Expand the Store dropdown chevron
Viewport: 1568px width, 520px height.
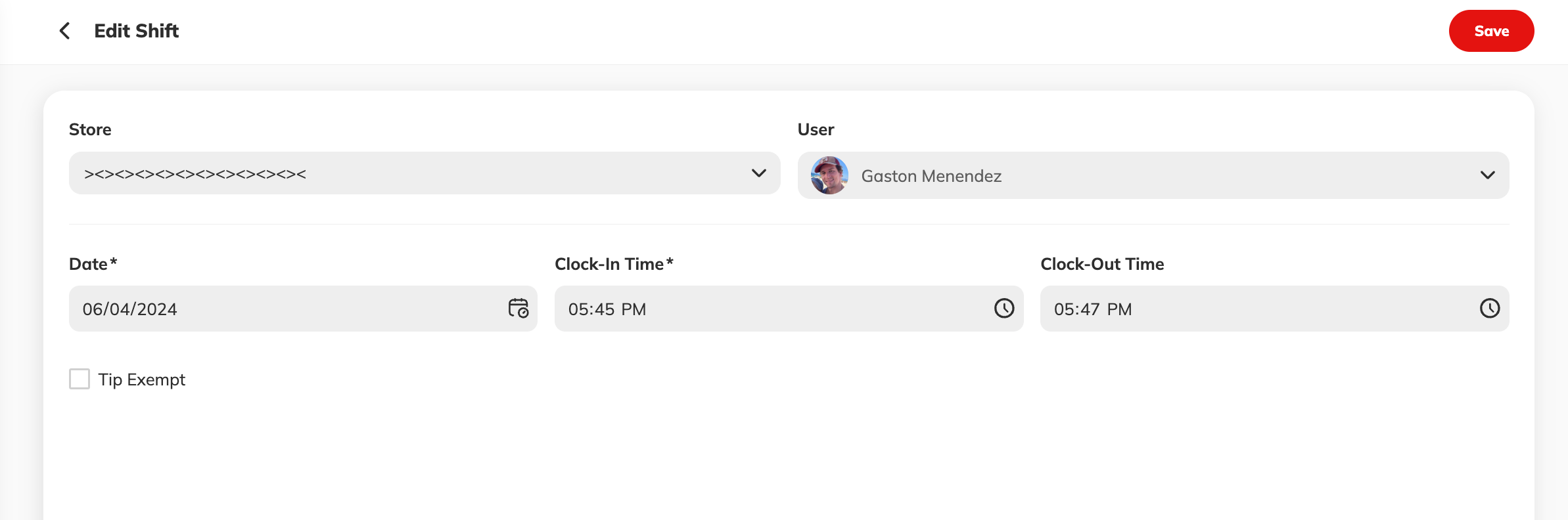(759, 173)
